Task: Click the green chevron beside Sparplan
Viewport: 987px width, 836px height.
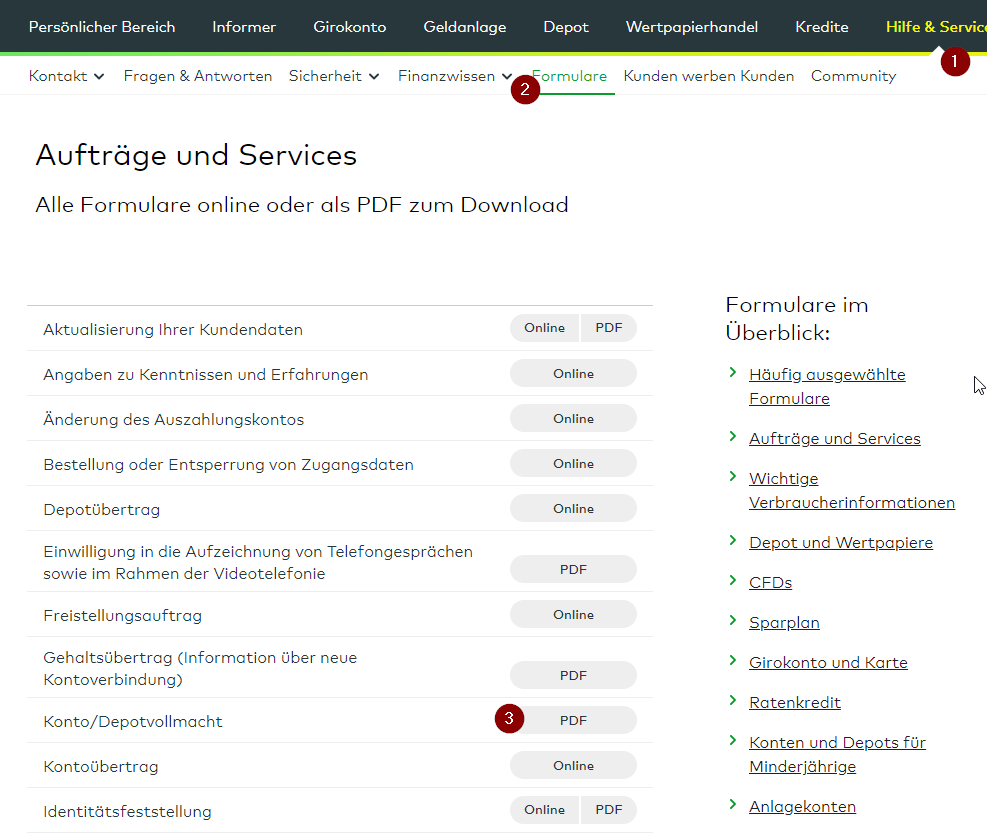Action: point(733,621)
